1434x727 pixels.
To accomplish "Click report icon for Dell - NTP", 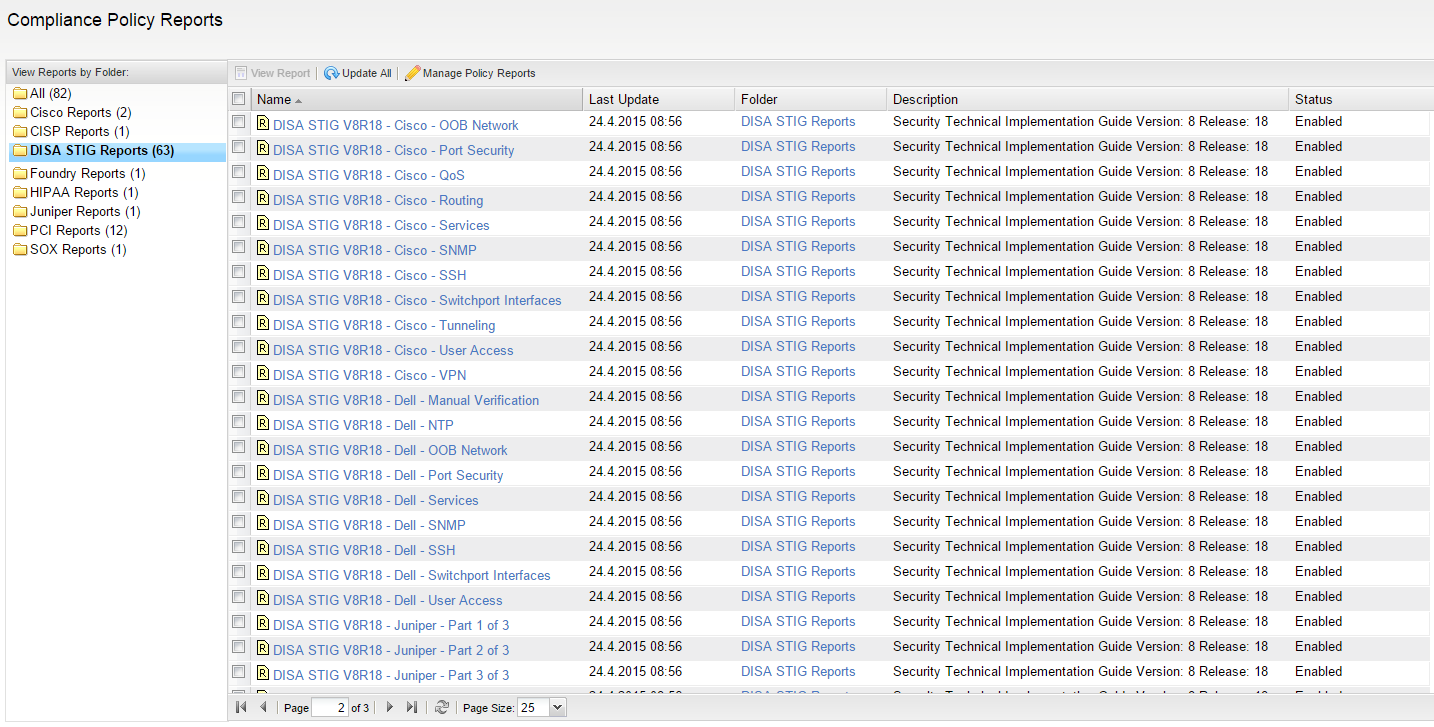I will (263, 423).
